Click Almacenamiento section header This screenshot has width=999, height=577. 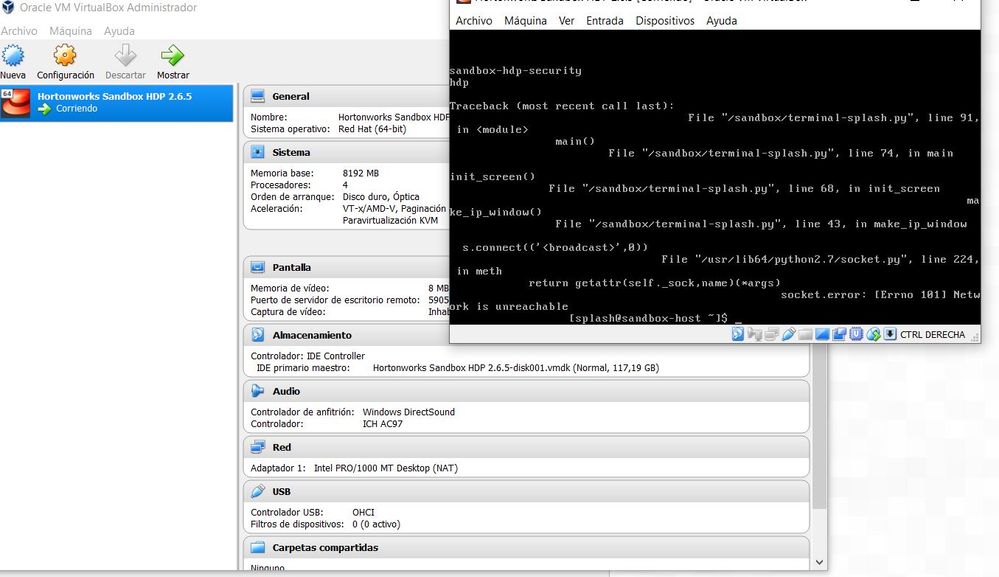(312, 335)
